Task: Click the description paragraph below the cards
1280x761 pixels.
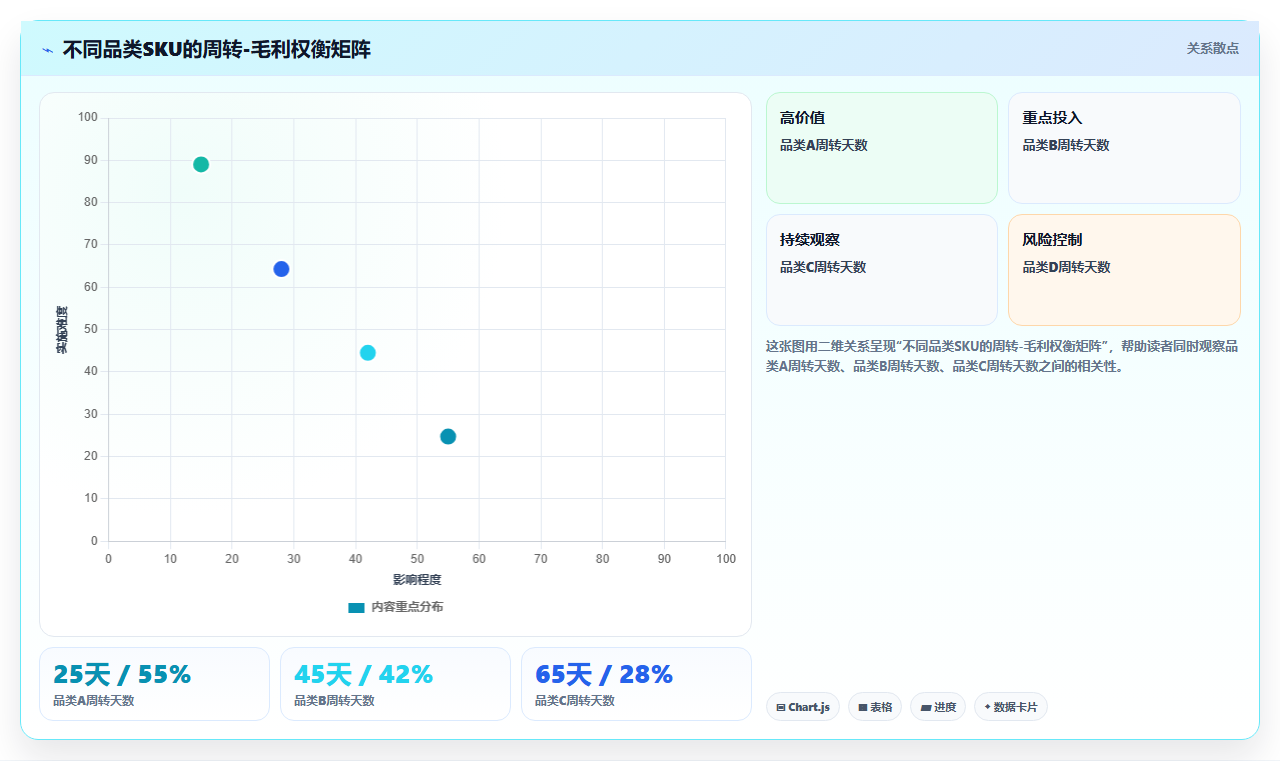Action: tap(1002, 356)
